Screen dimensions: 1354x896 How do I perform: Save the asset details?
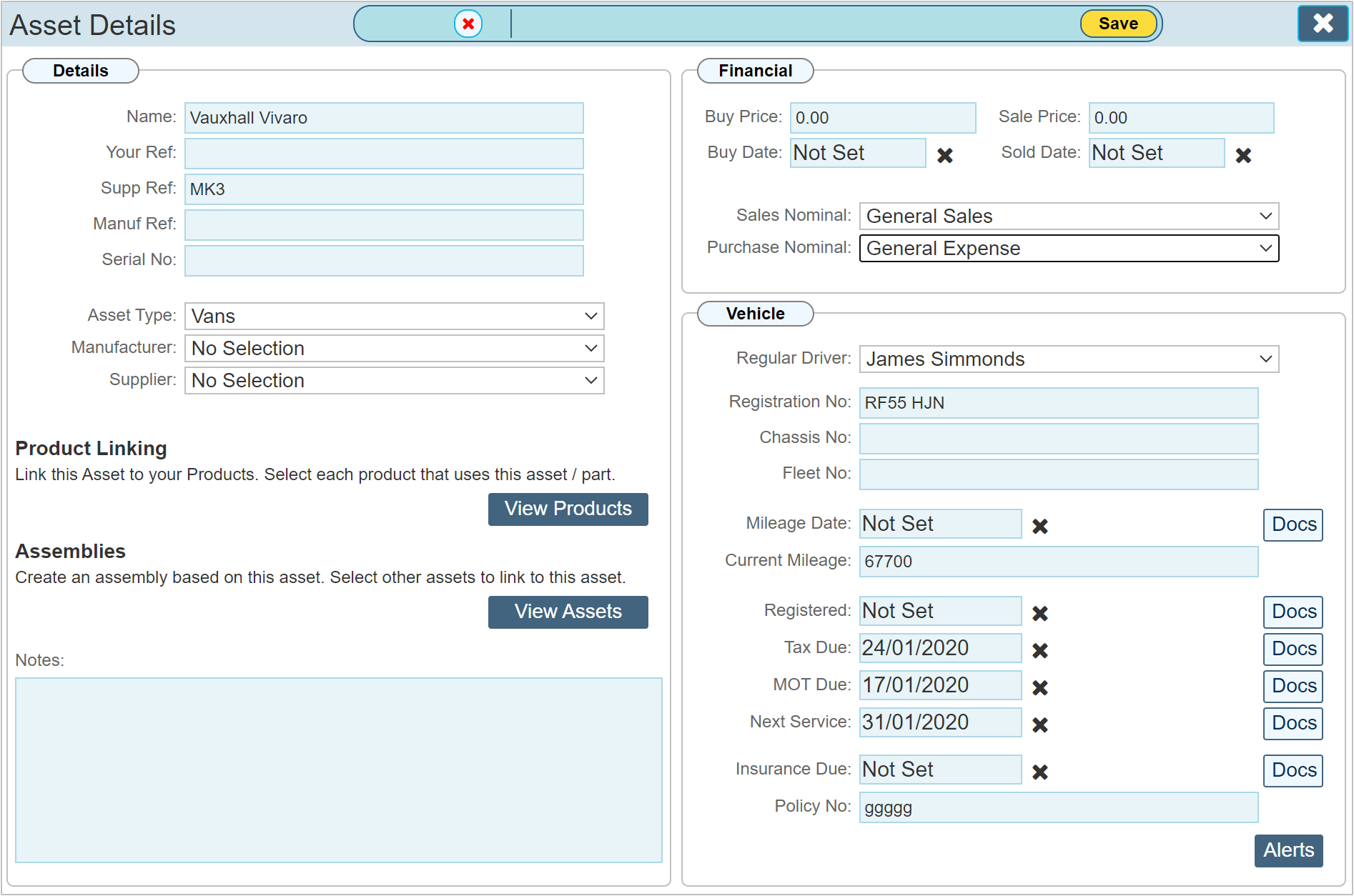click(x=1118, y=24)
